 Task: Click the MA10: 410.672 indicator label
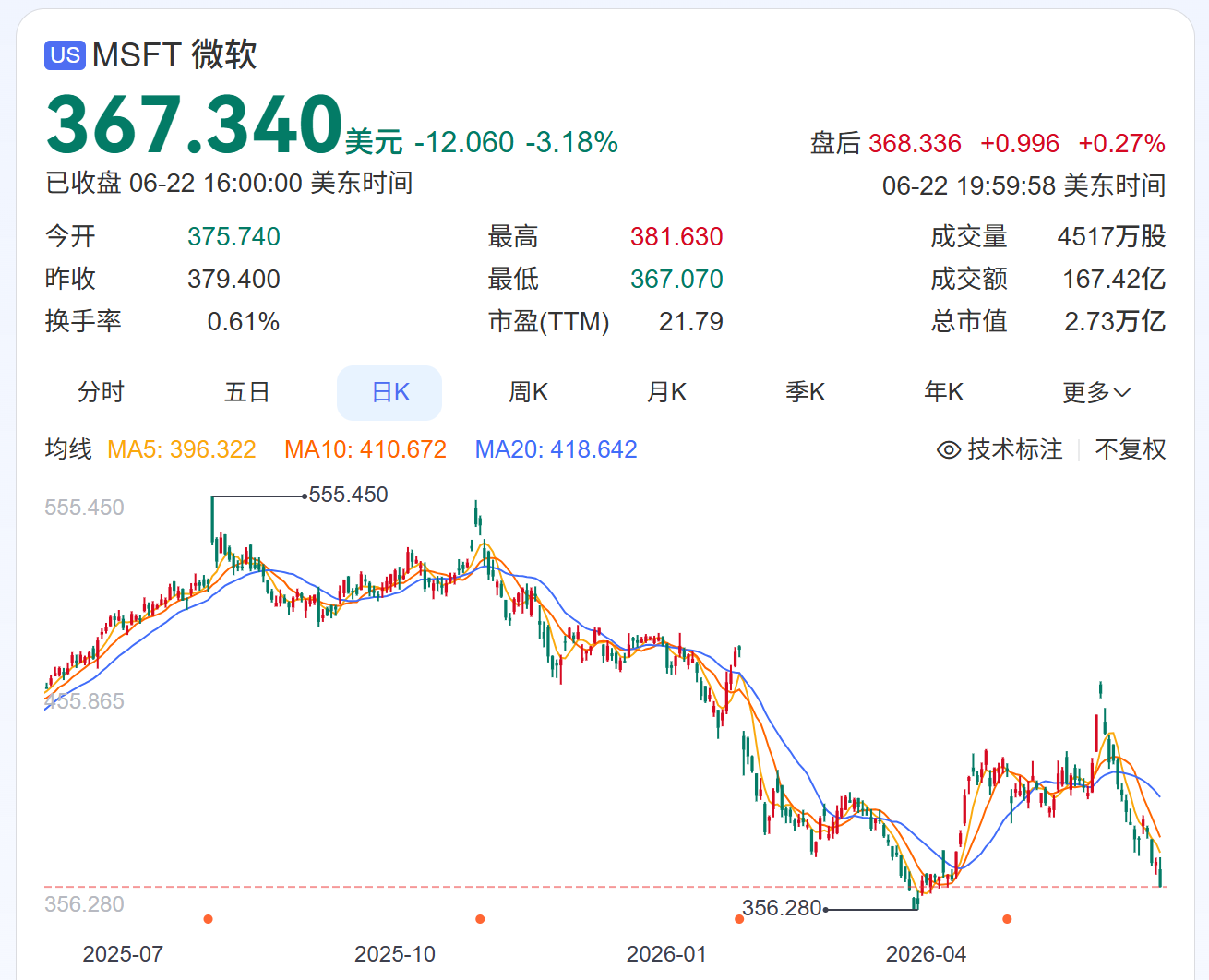point(365,449)
